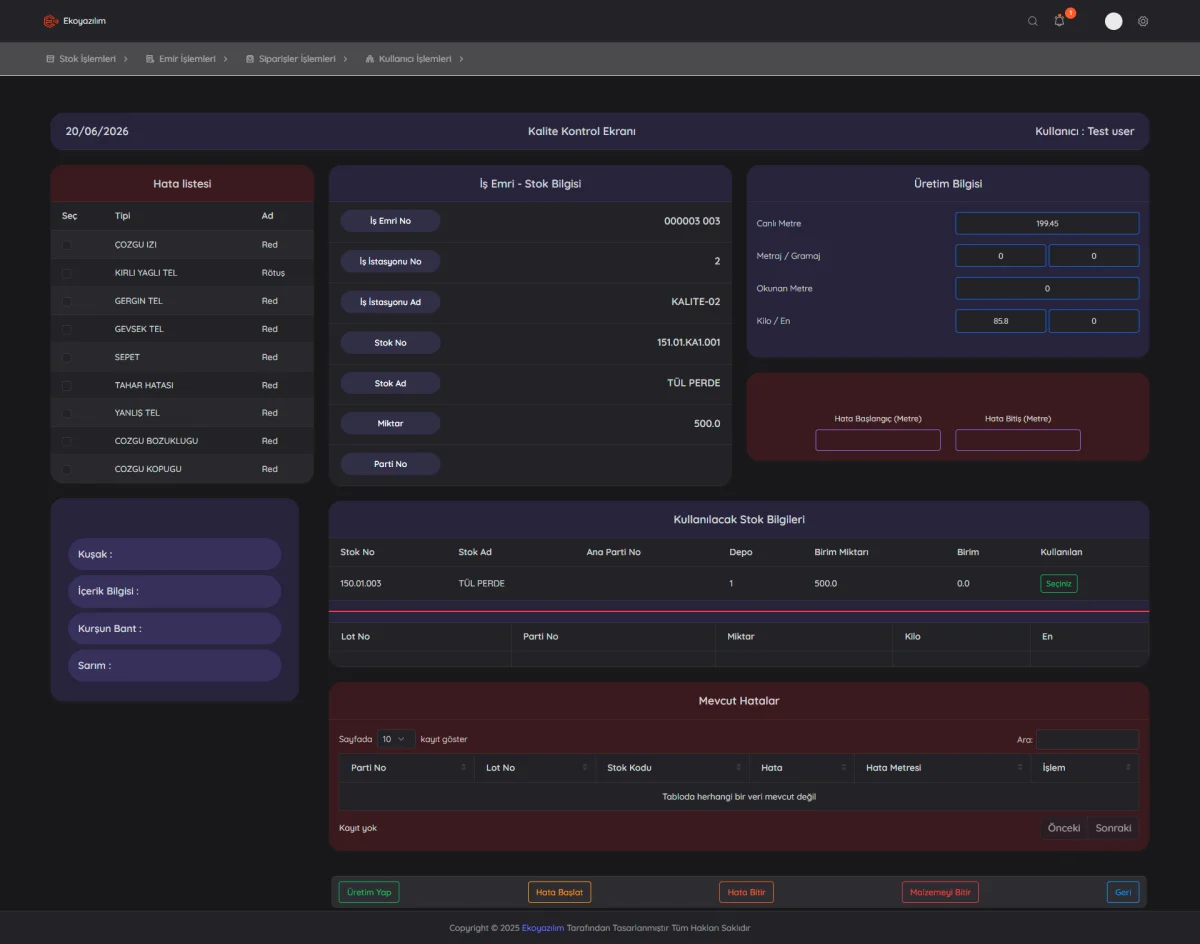Viewport: 1200px width, 944px height.
Task: Focus the Hata Başlangıç (Metre) field
Action: [x=878, y=440]
